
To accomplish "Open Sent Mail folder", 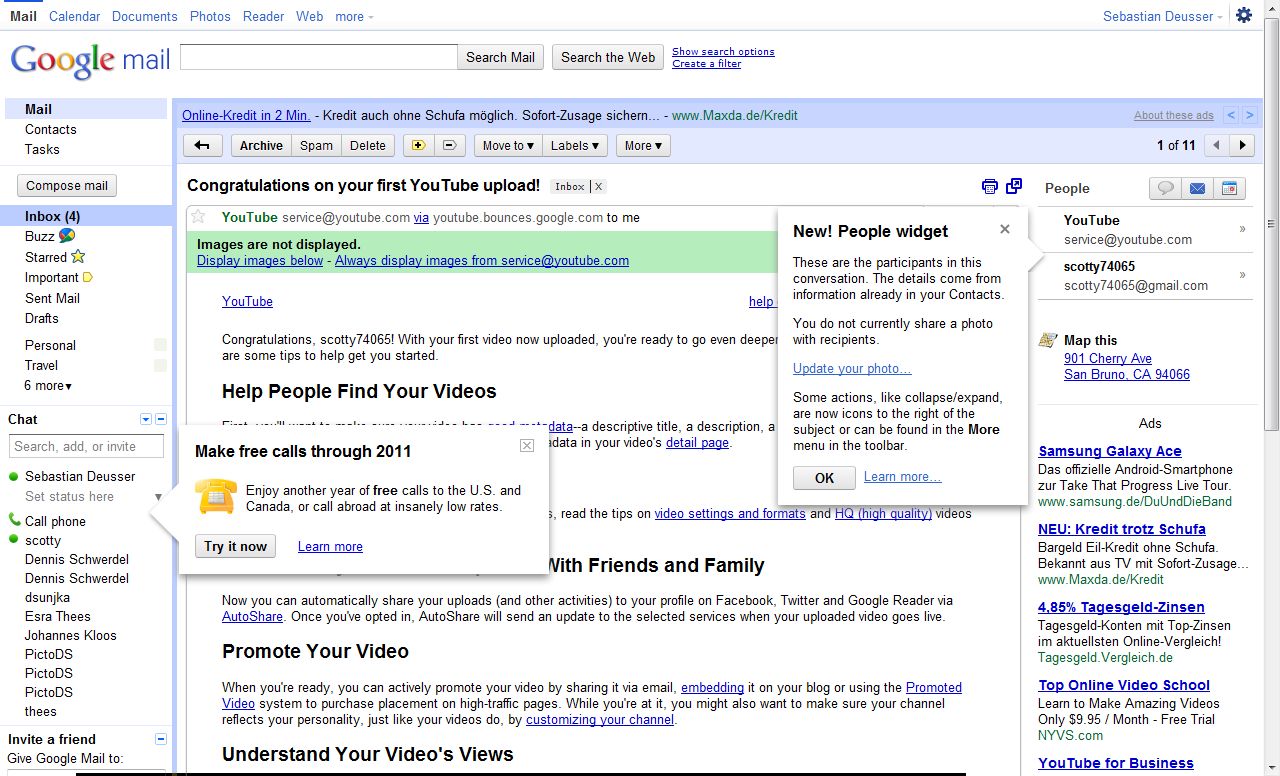I will (52, 298).
